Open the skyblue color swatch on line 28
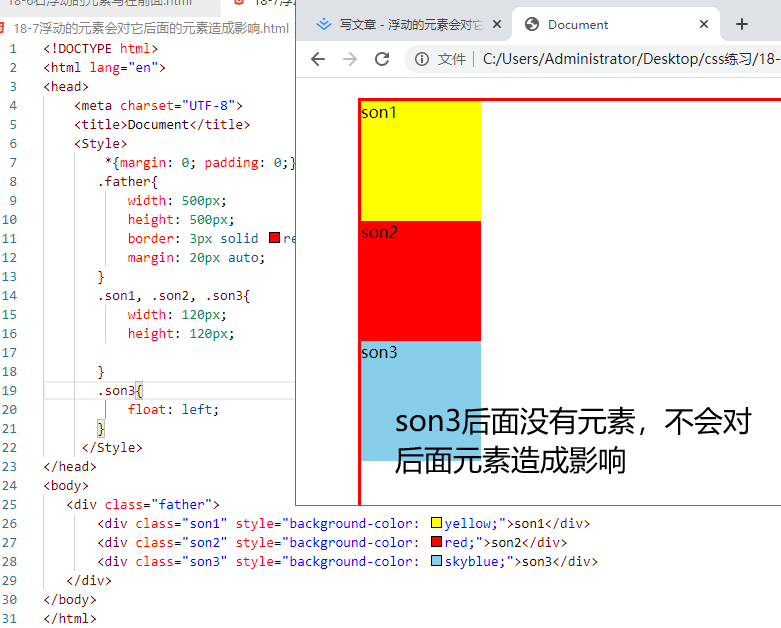The image size is (781, 628). coord(436,560)
